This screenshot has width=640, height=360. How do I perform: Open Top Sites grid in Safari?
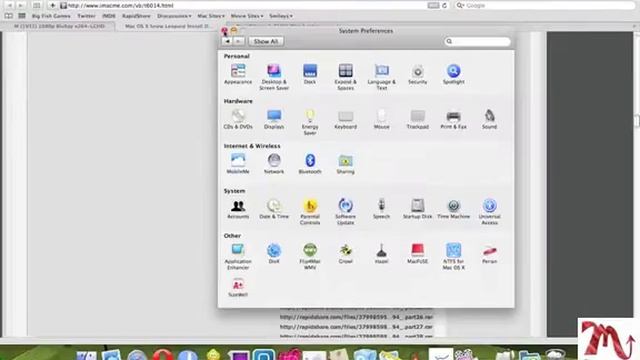(22, 16)
